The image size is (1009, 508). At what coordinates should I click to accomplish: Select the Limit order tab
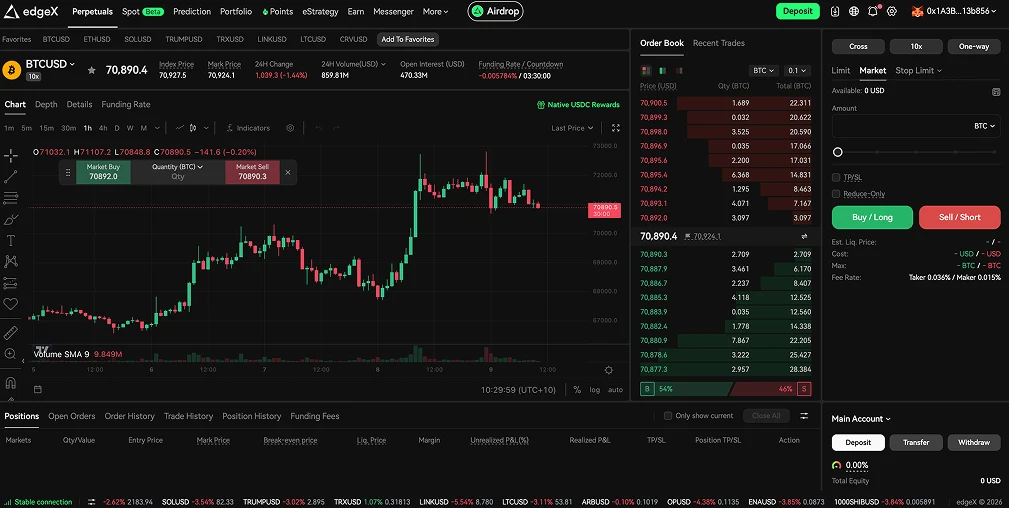tap(840, 70)
